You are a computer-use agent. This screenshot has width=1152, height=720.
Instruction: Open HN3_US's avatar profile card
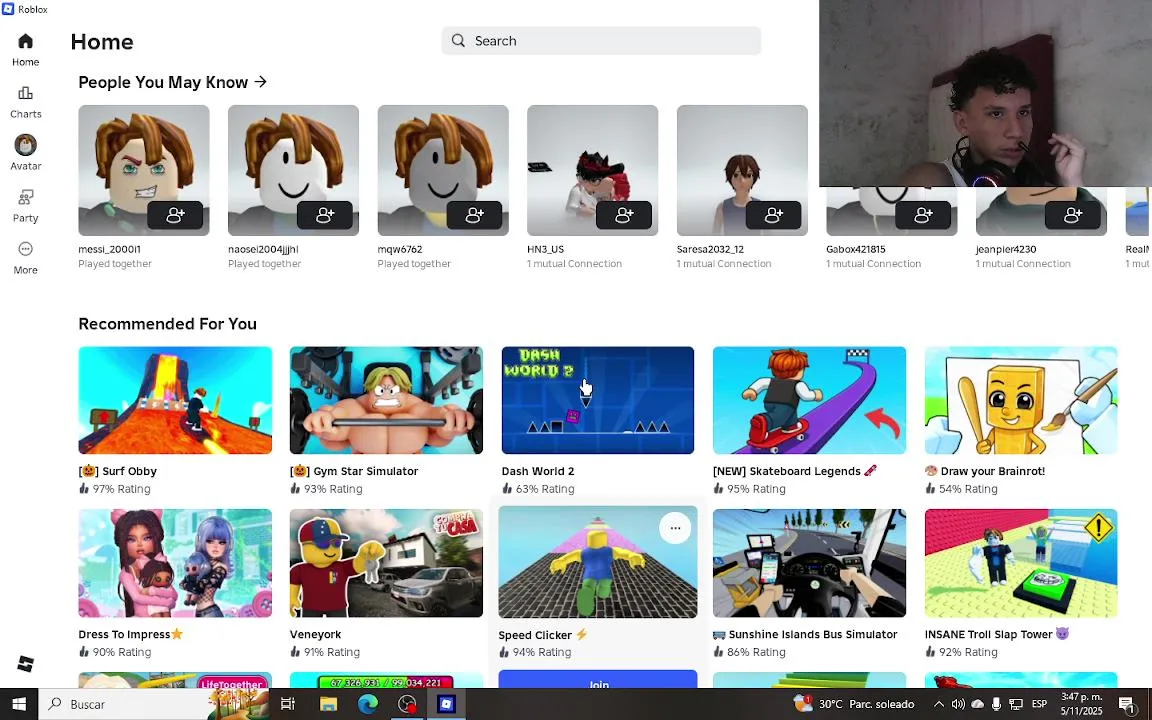592,170
